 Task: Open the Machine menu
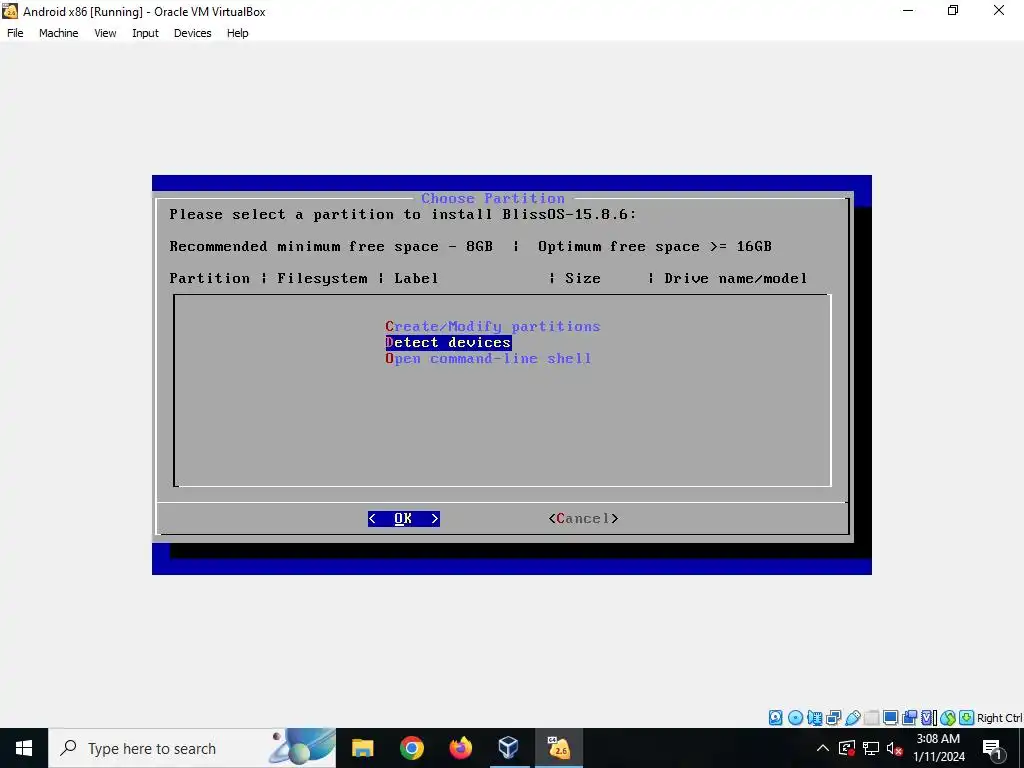click(x=59, y=33)
